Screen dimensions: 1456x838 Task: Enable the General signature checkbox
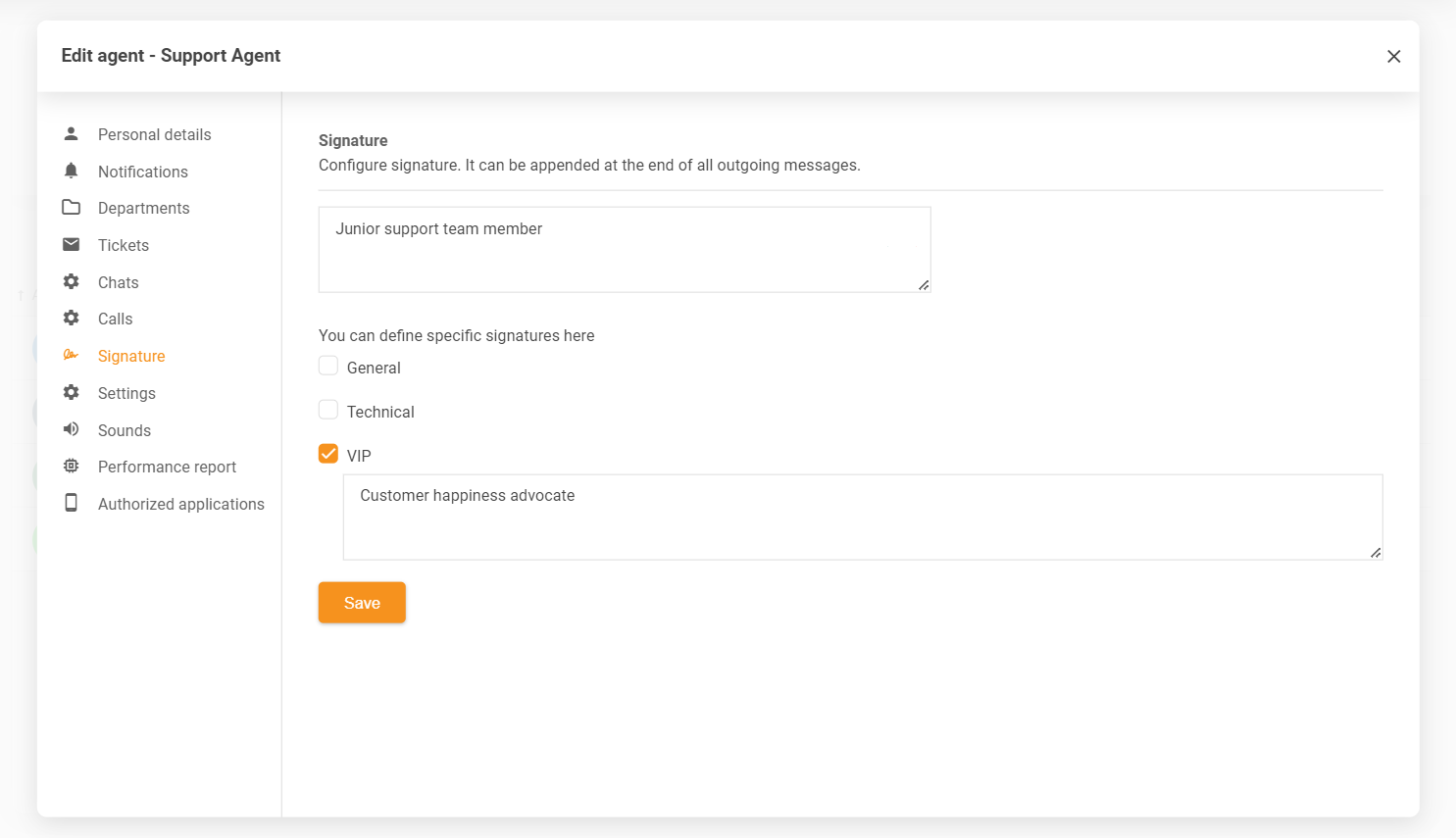328,366
